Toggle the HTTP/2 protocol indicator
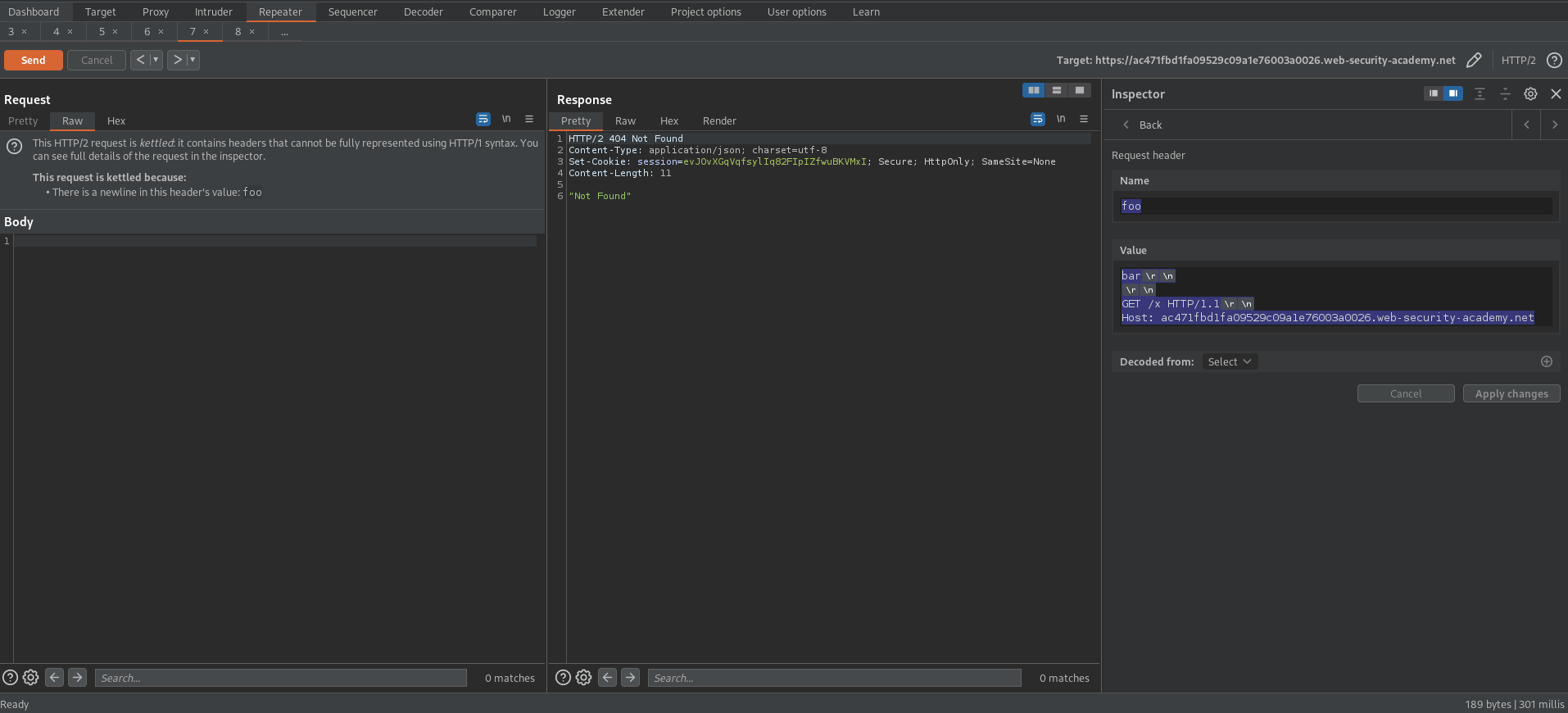Image resolution: width=1568 pixels, height=713 pixels. point(1518,60)
